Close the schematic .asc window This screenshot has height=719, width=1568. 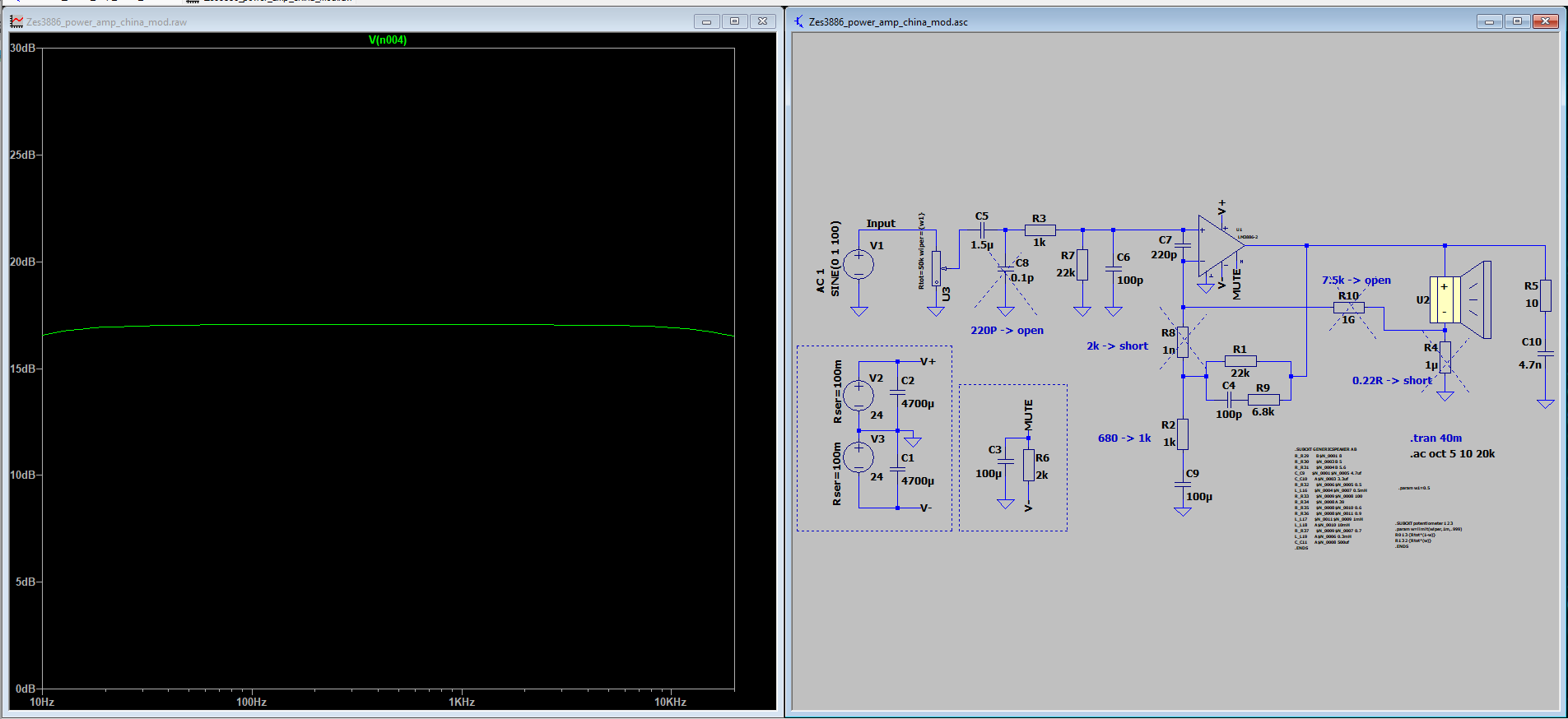pos(1545,21)
